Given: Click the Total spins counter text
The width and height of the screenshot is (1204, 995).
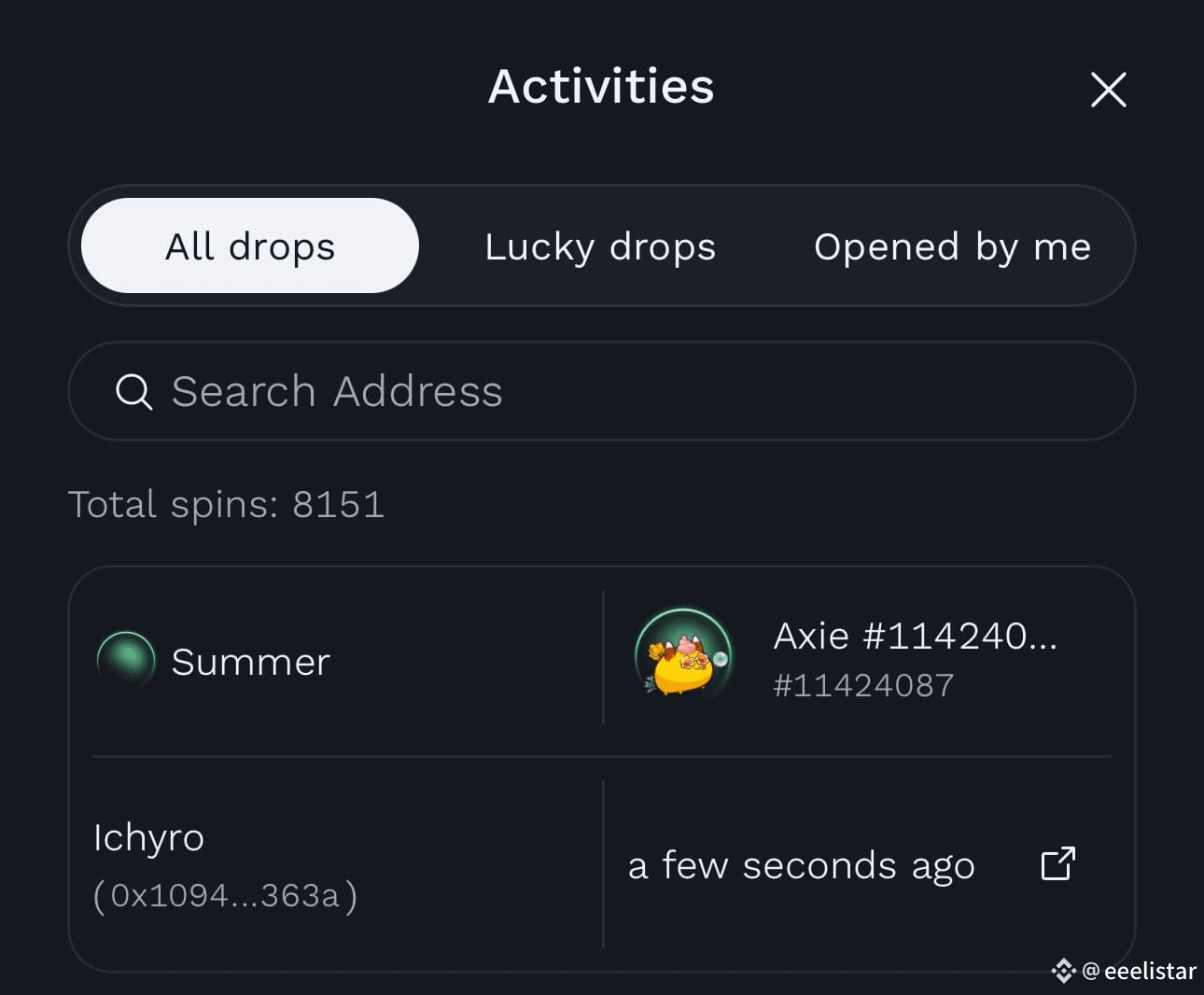Looking at the screenshot, I should [226, 504].
